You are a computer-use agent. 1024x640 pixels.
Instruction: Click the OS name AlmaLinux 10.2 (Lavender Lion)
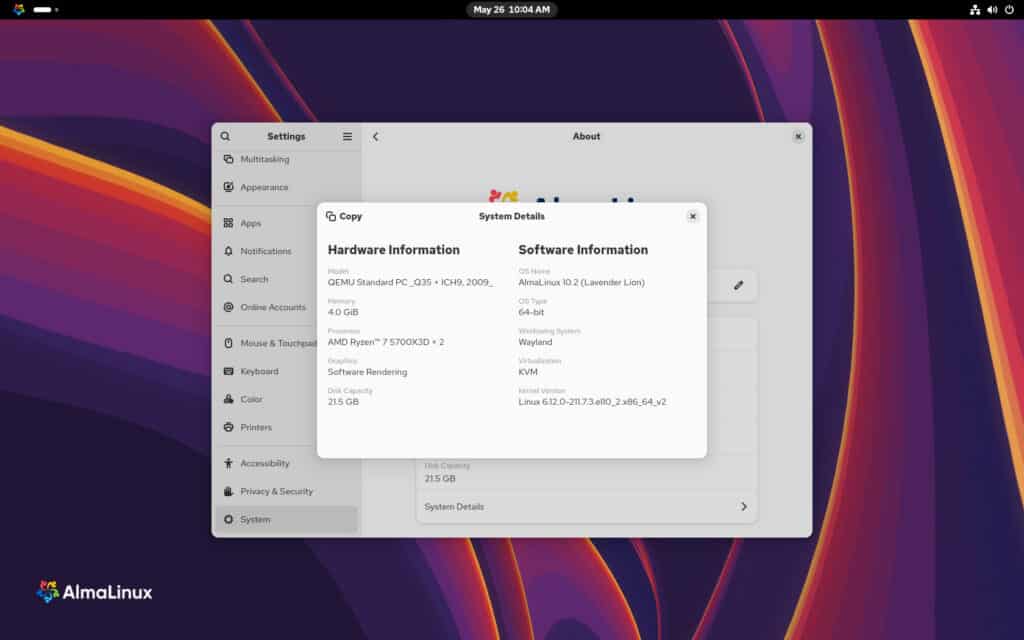click(x=581, y=283)
